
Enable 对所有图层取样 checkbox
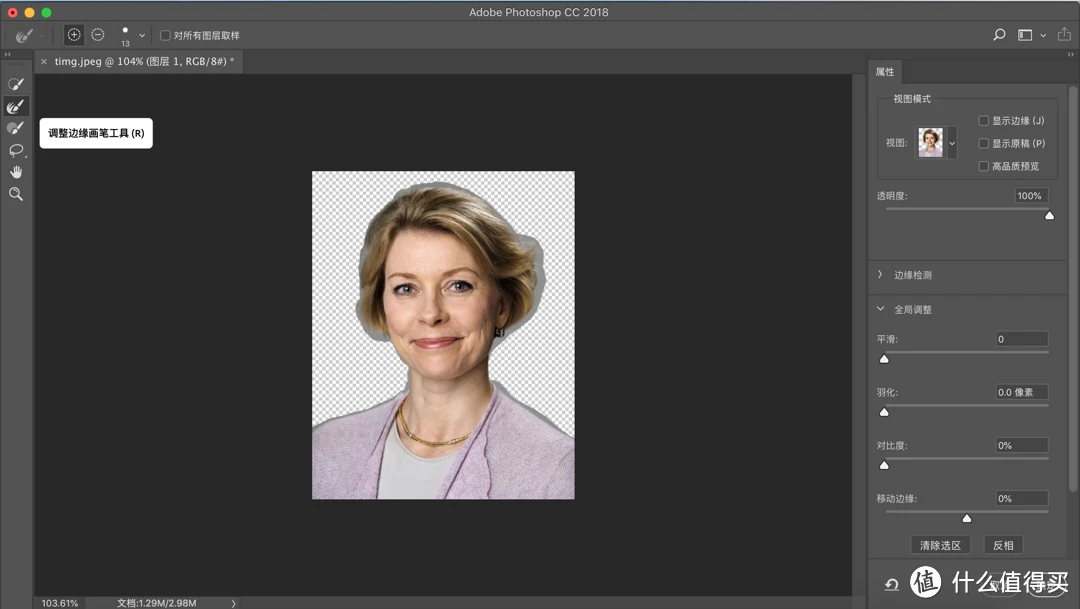click(165, 35)
